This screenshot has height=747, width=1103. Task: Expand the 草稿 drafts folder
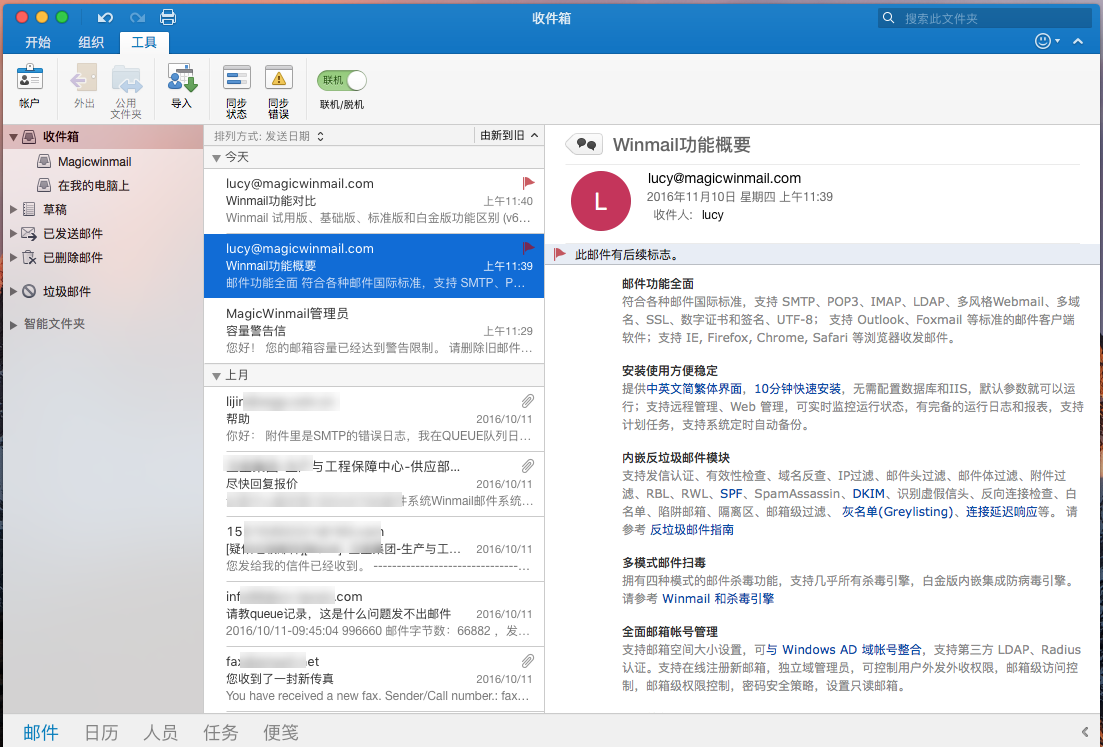(13, 210)
